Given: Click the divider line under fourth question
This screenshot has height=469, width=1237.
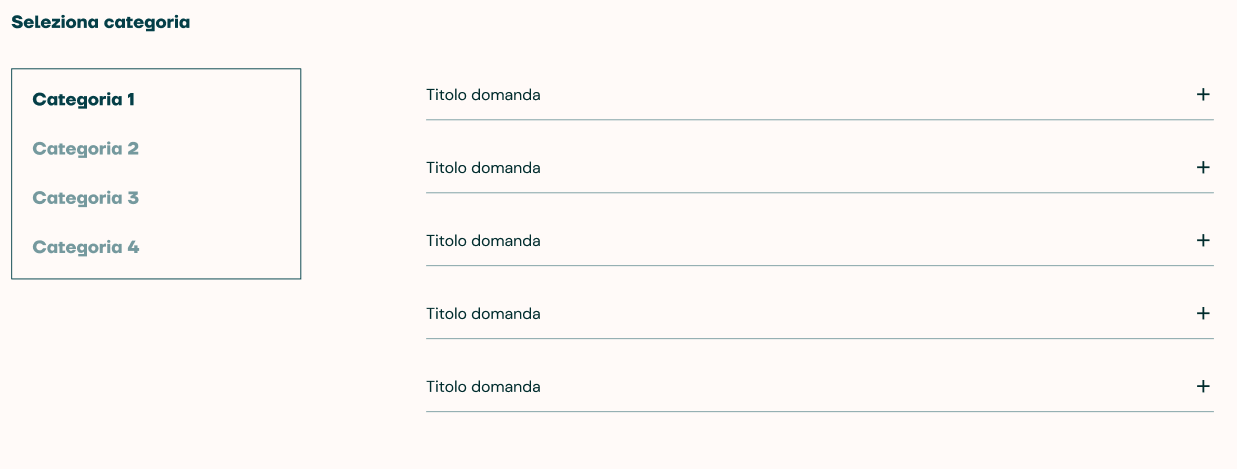Looking at the screenshot, I should [x=820, y=339].
